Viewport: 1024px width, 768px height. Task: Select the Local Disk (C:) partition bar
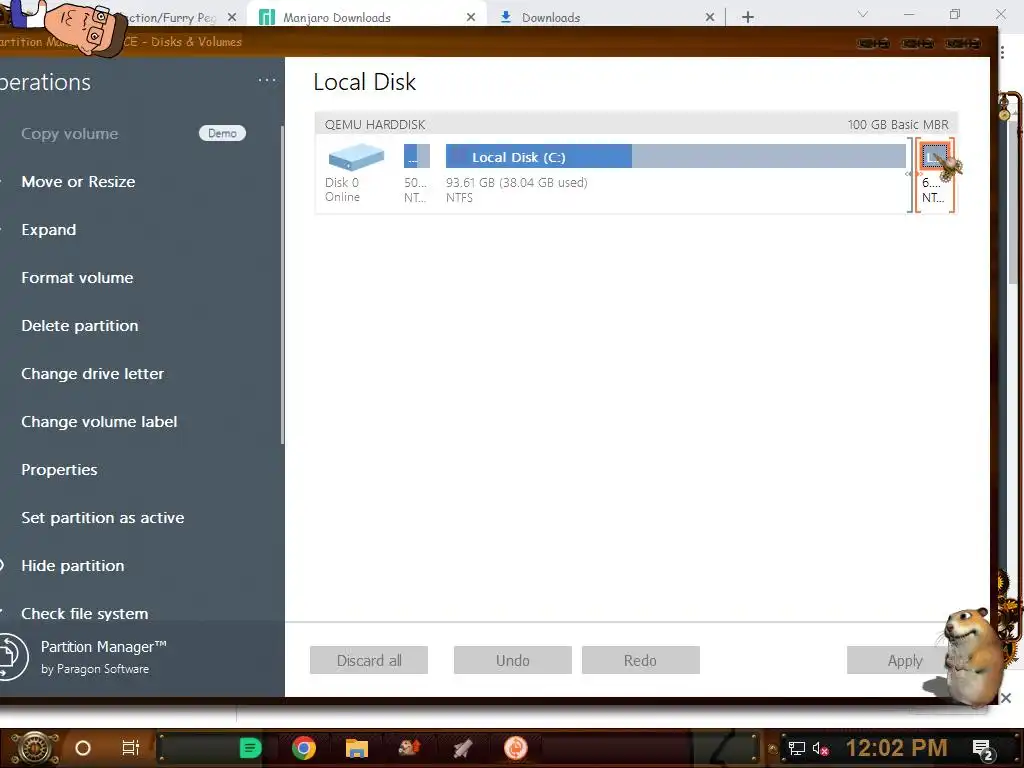point(675,157)
